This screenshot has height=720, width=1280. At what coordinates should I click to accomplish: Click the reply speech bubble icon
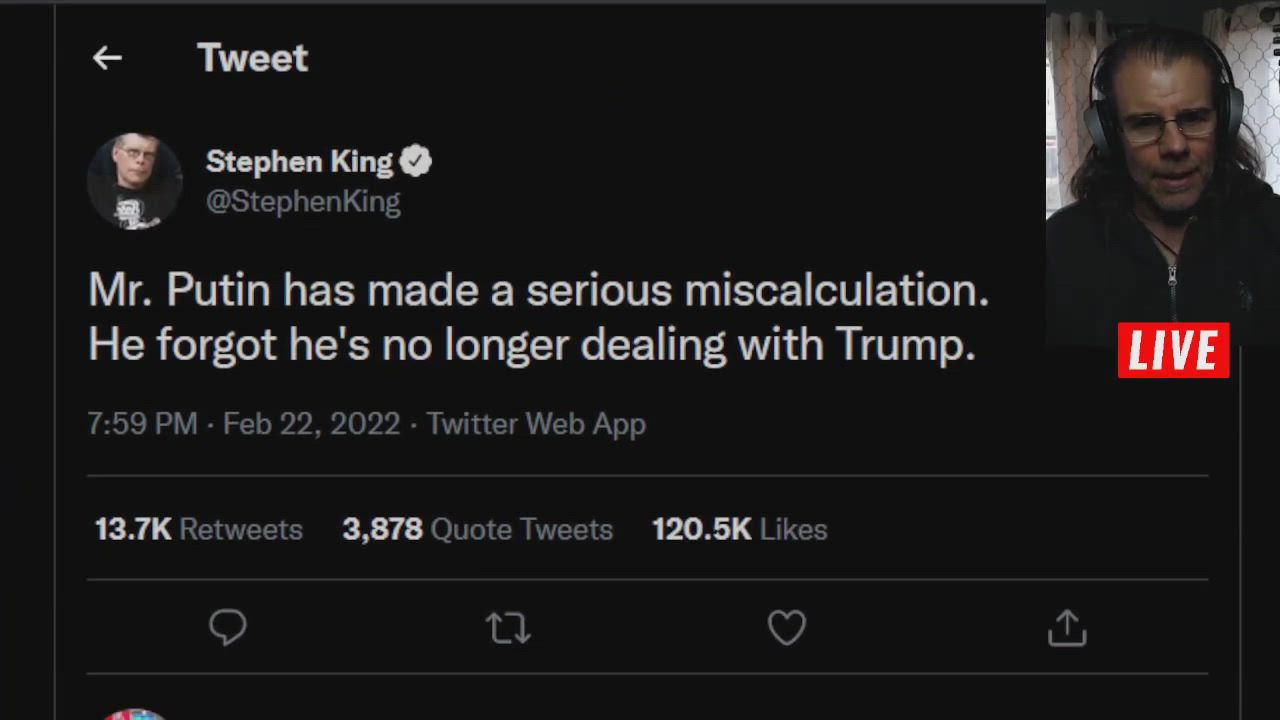pos(228,628)
